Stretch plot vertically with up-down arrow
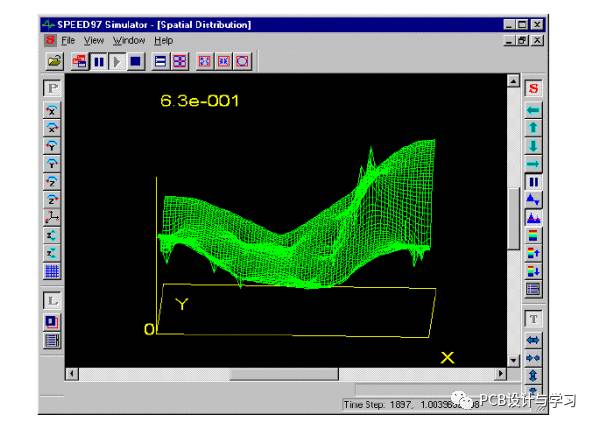Screen dimensions: 595x426 pyautogui.click(x=534, y=376)
